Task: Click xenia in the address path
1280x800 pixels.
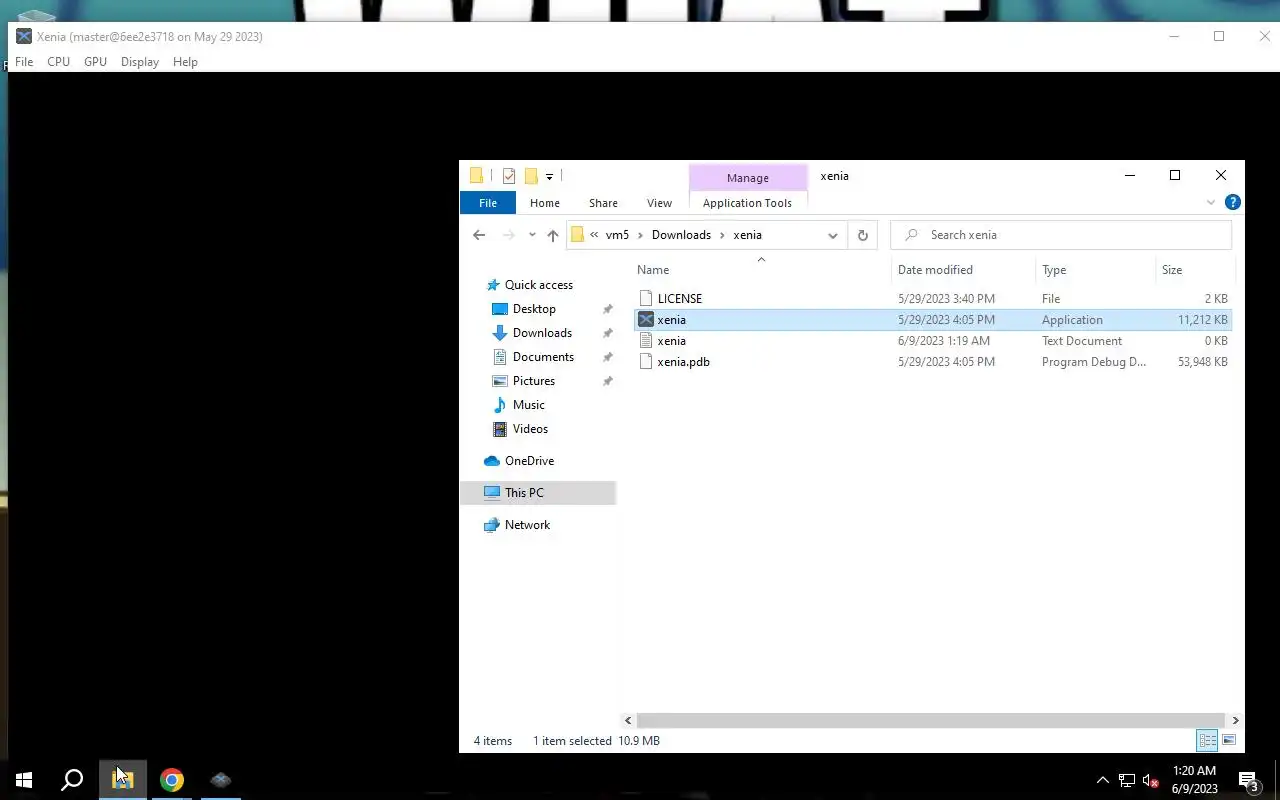Action: tap(747, 235)
